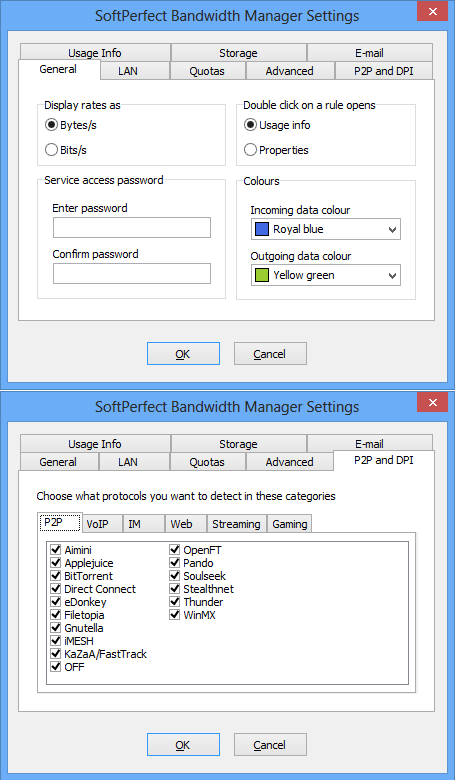
Task: Open E-mail tab in lower window
Action: pos(369,444)
